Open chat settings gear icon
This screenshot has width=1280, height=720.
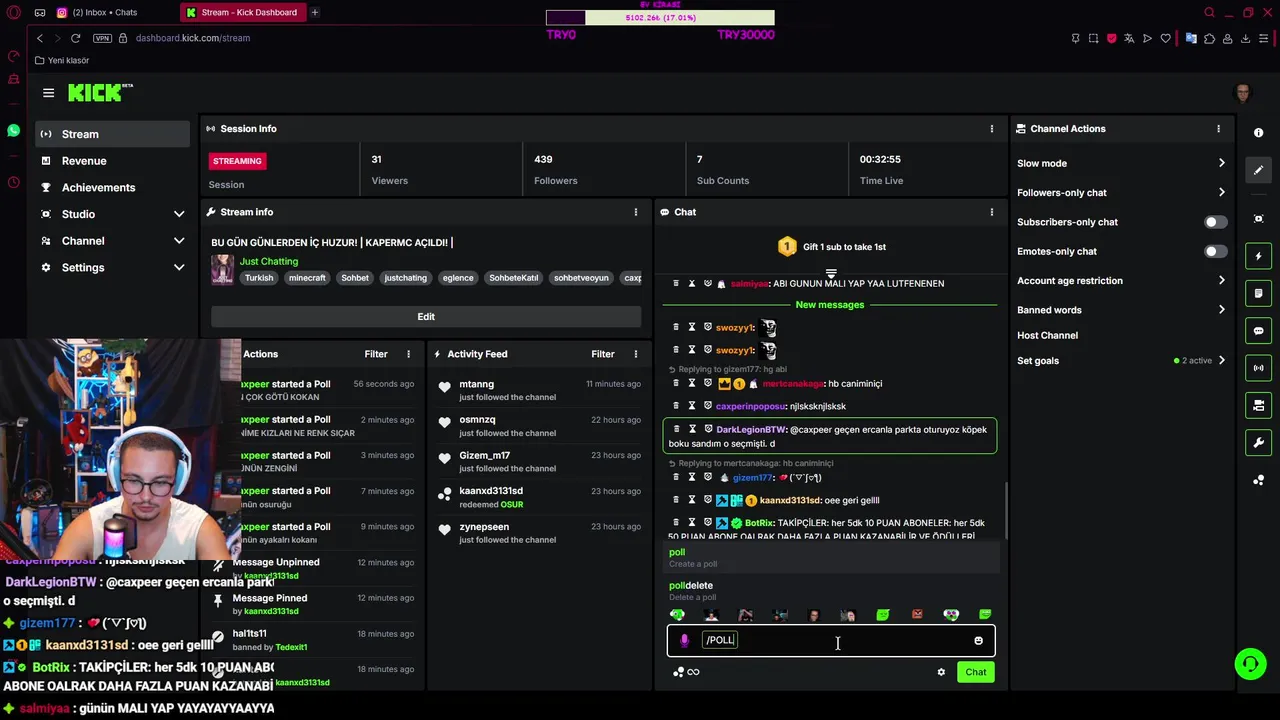click(941, 672)
